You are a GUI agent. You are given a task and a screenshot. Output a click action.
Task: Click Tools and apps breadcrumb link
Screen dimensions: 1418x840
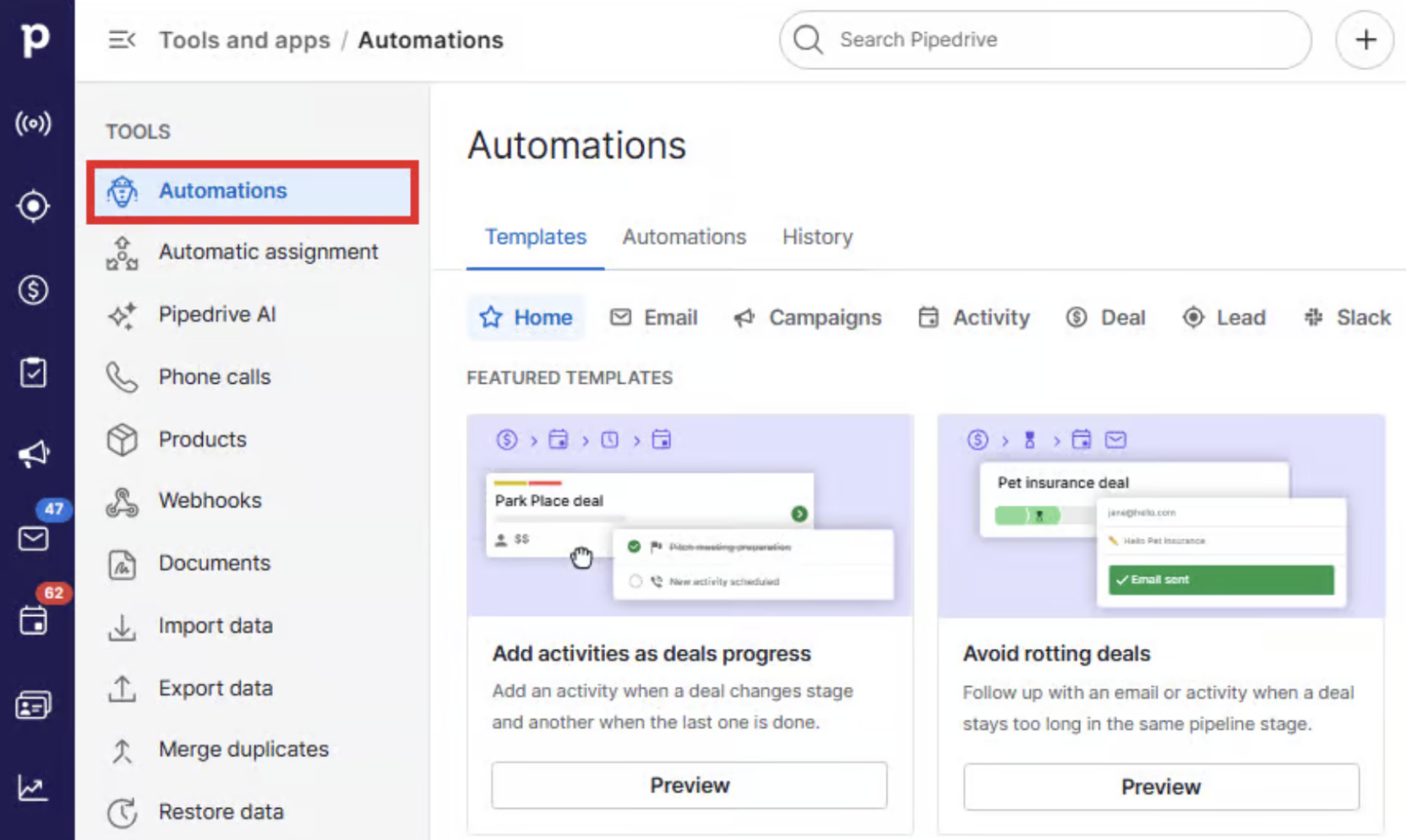click(244, 40)
